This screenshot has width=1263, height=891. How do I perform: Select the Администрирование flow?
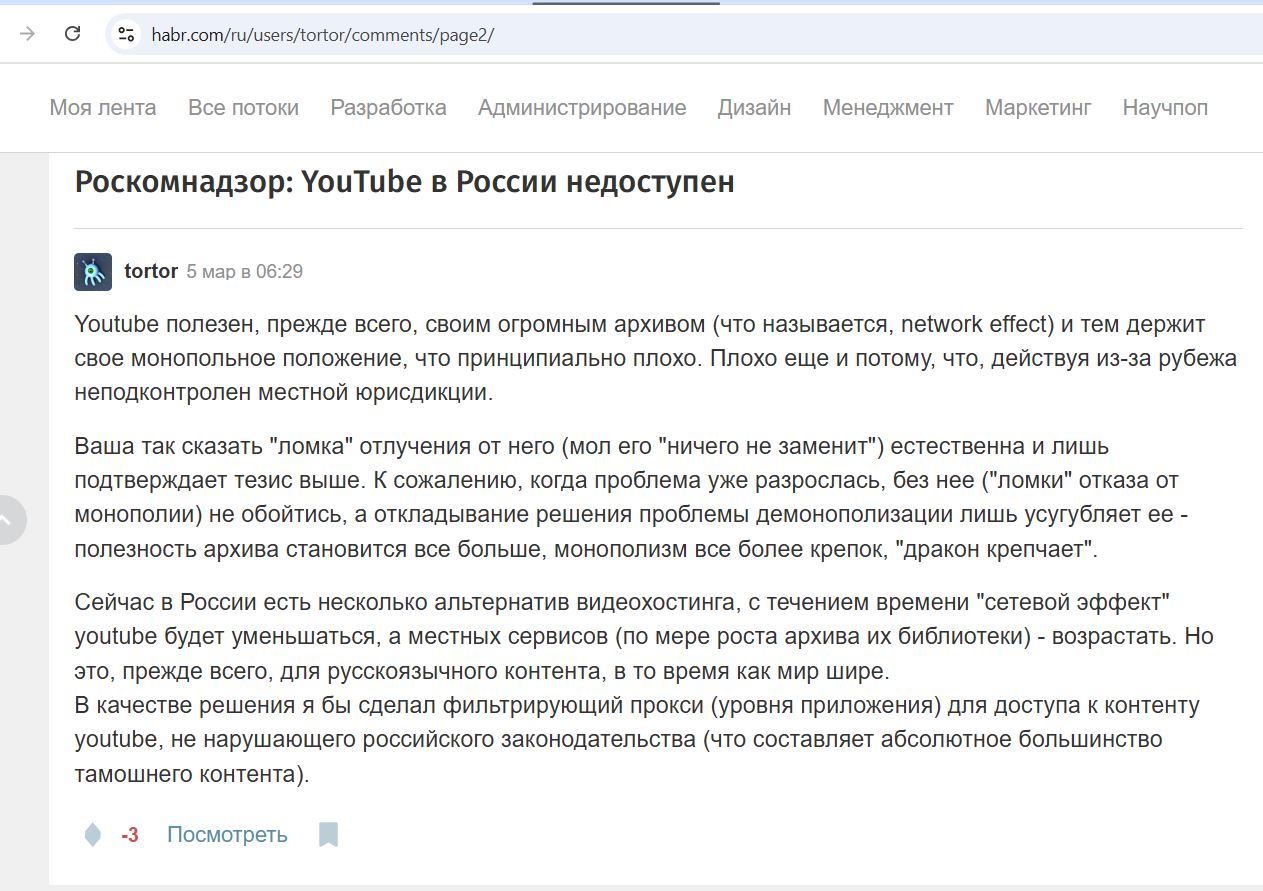pyautogui.click(x=582, y=107)
